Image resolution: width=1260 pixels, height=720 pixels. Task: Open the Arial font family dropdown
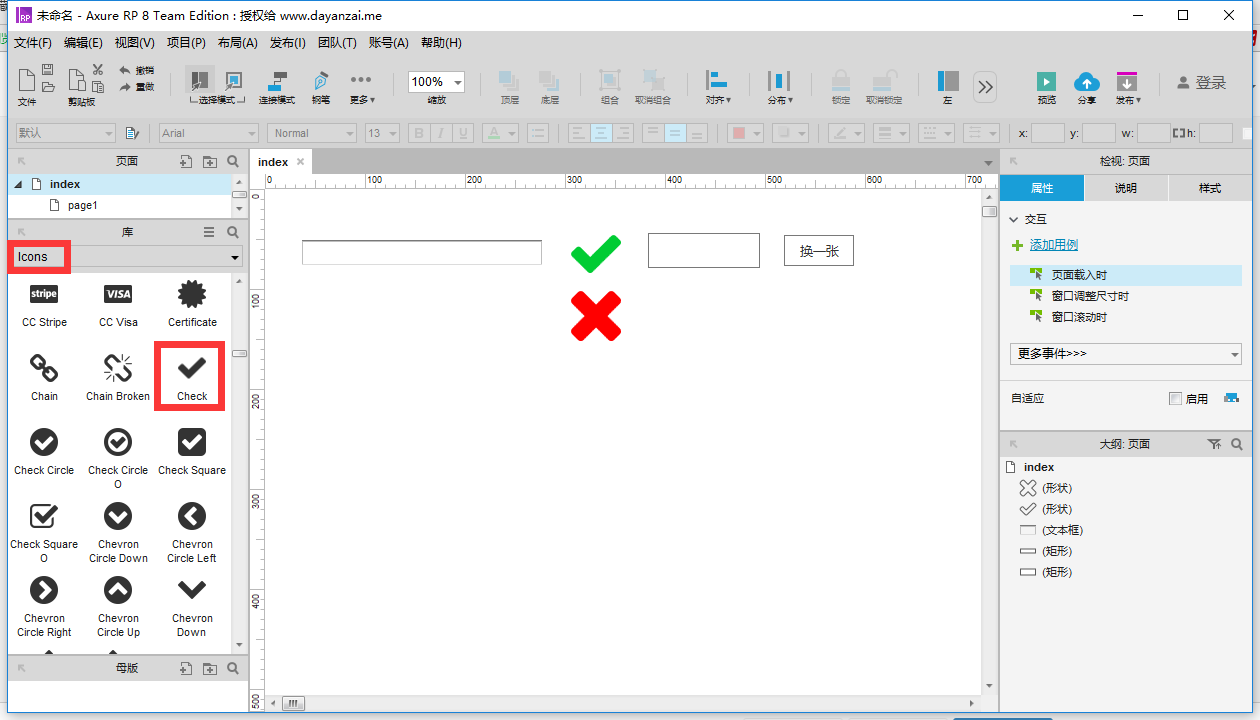click(209, 133)
